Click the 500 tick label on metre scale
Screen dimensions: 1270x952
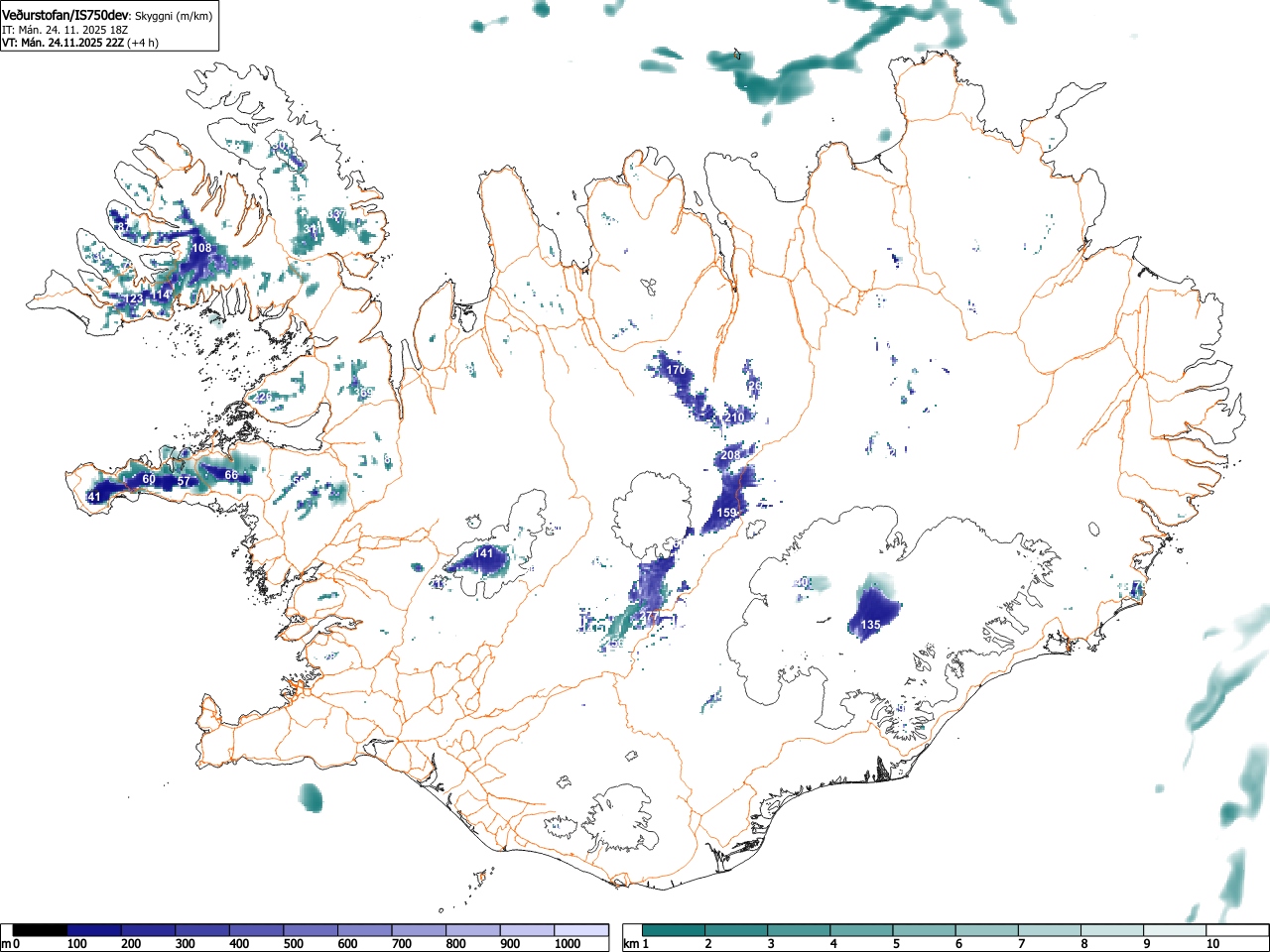point(294,944)
